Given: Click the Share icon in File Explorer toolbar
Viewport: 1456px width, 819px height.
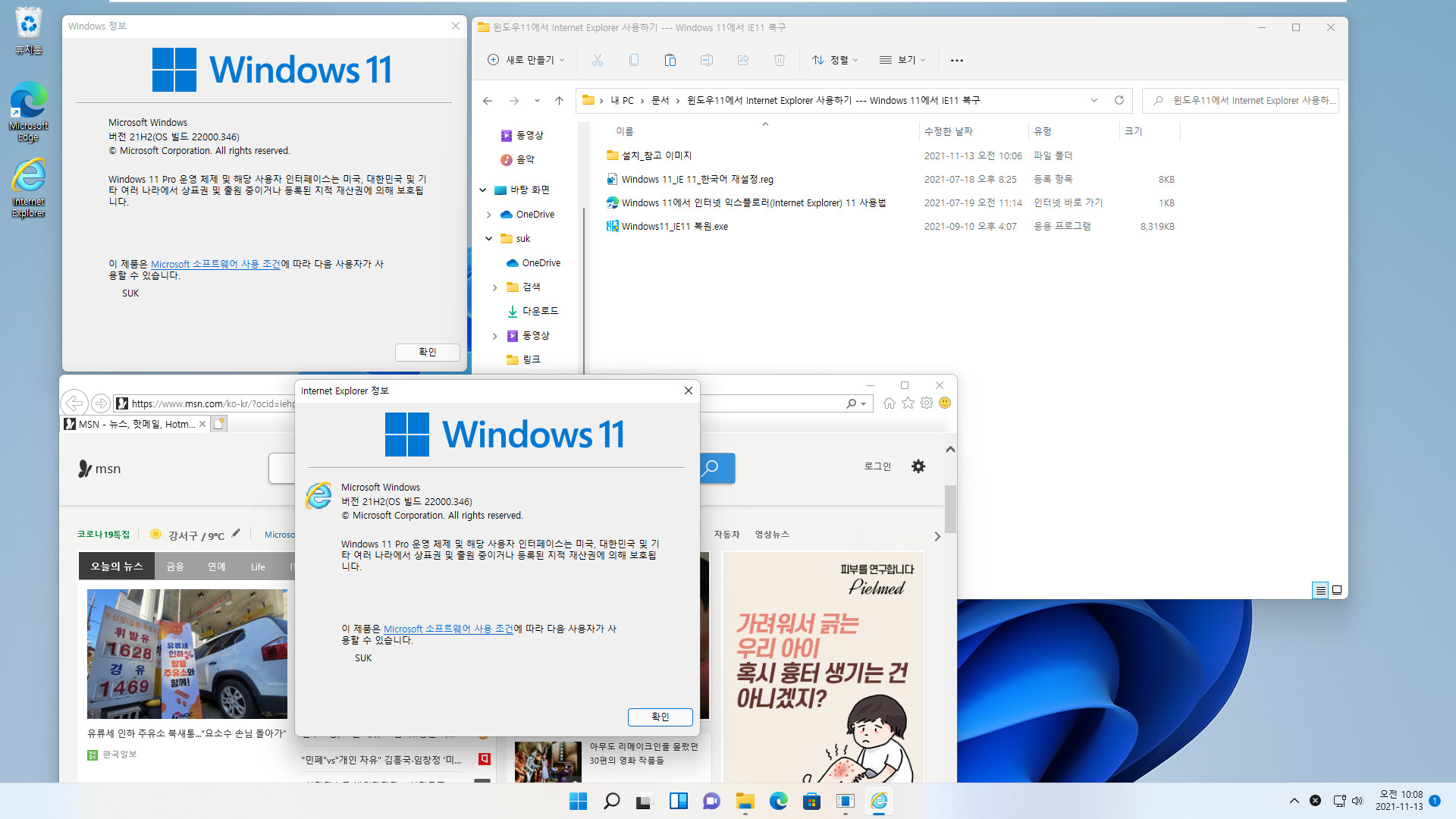Looking at the screenshot, I should point(742,60).
